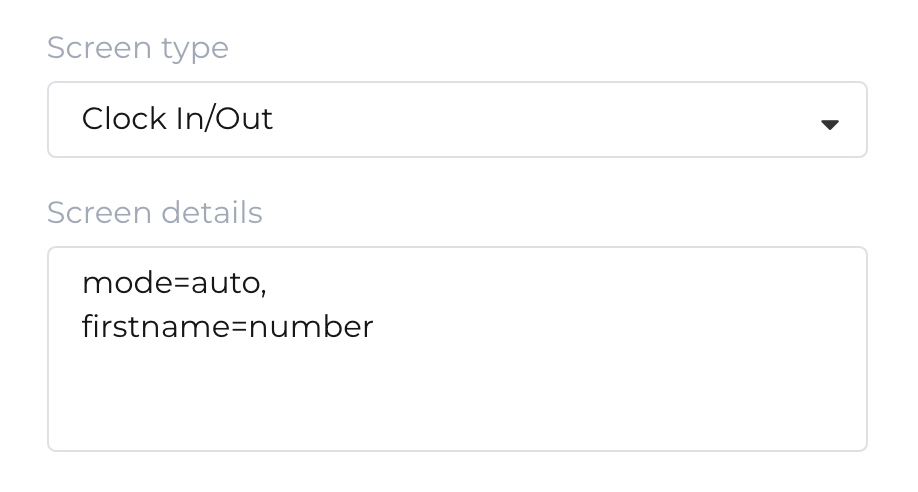Click the Screen type dropdown arrow
Viewport: 918px width, 492px height.
coord(828,124)
